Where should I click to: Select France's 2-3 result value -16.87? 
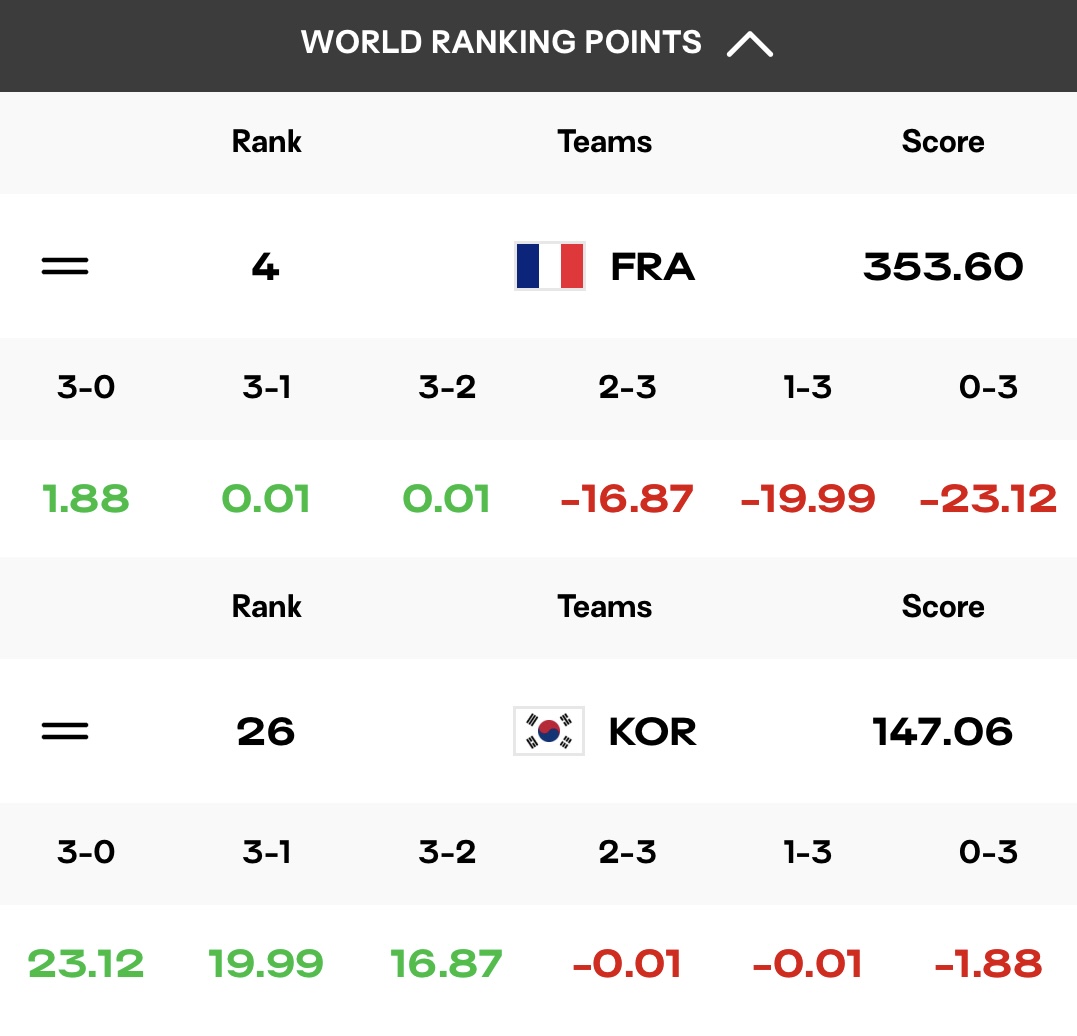[627, 499]
